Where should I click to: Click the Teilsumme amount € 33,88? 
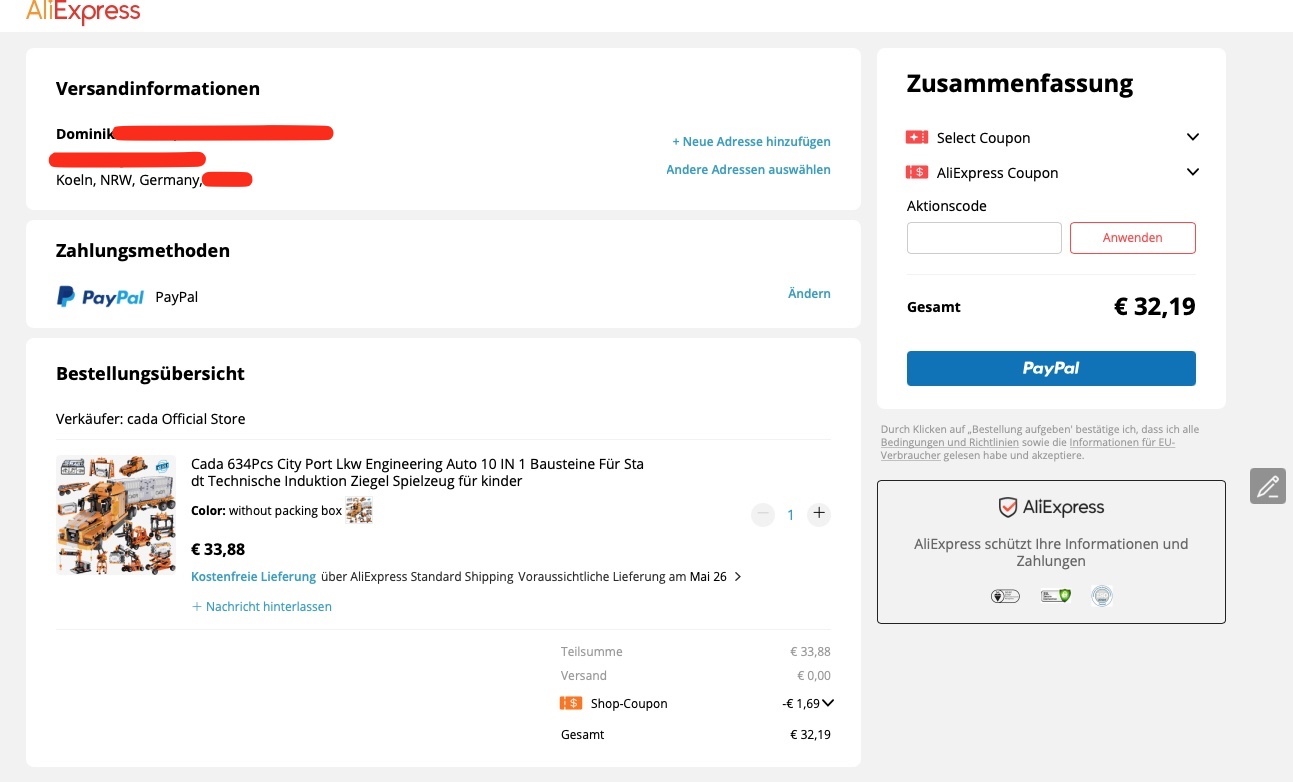point(810,652)
